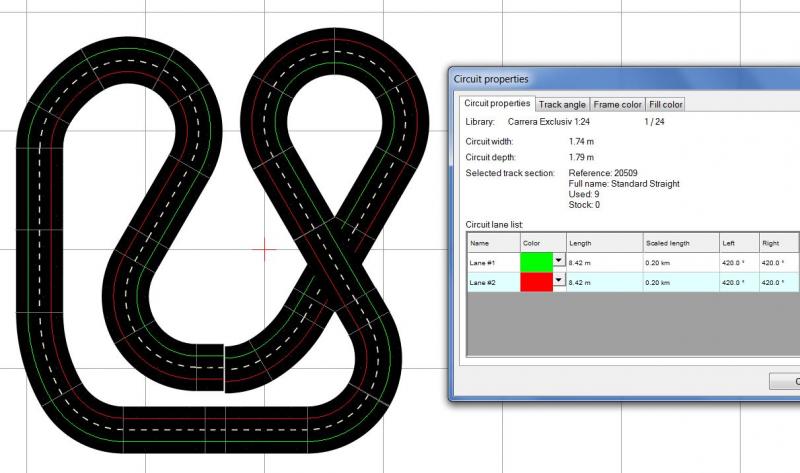This screenshot has height=473, width=800.
Task: Click Lane #2 scaled length 0.20 km cell
Action: click(x=680, y=283)
